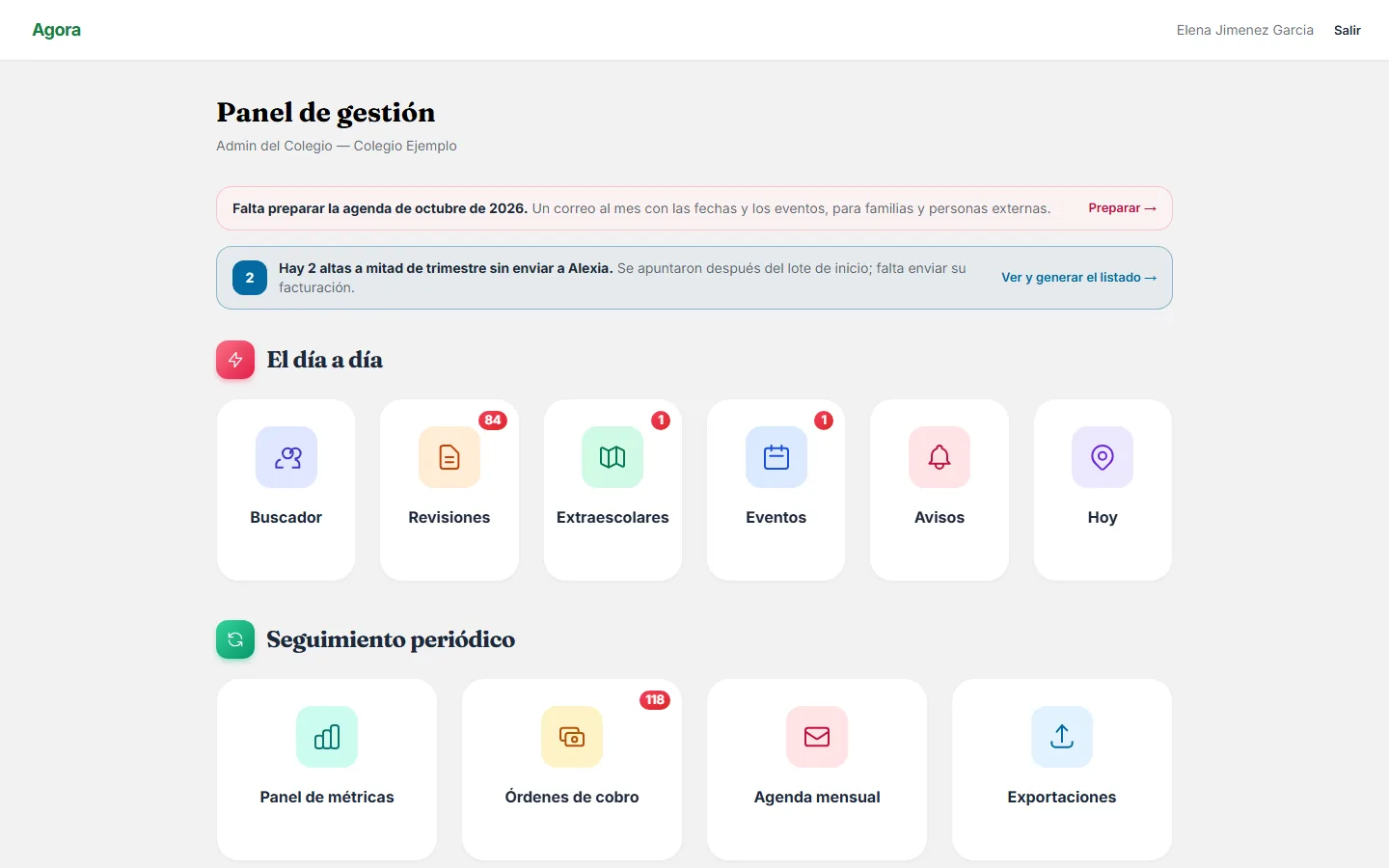This screenshot has height=868, width=1389.
Task: Click the Panel de gestión heading
Action: (x=326, y=113)
